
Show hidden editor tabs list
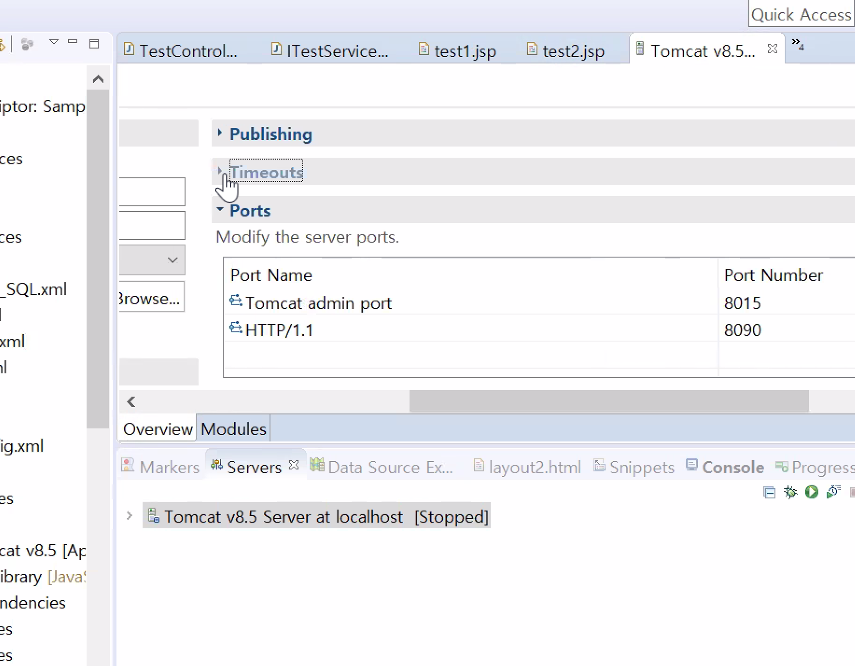[798, 44]
